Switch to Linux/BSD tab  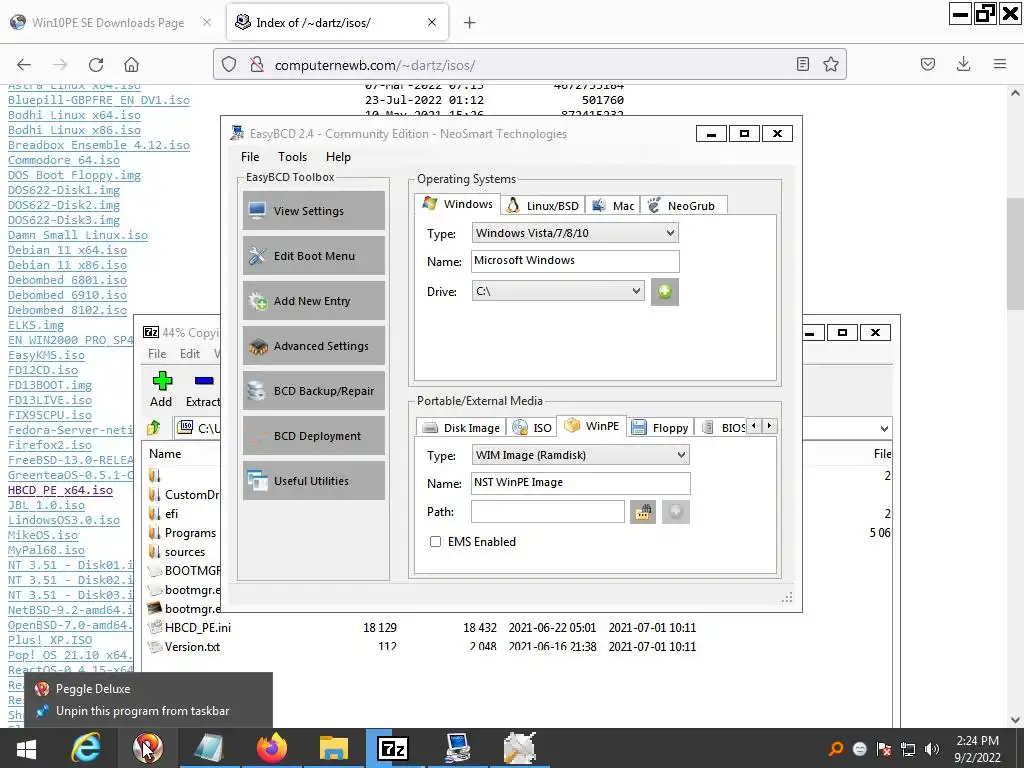click(543, 205)
